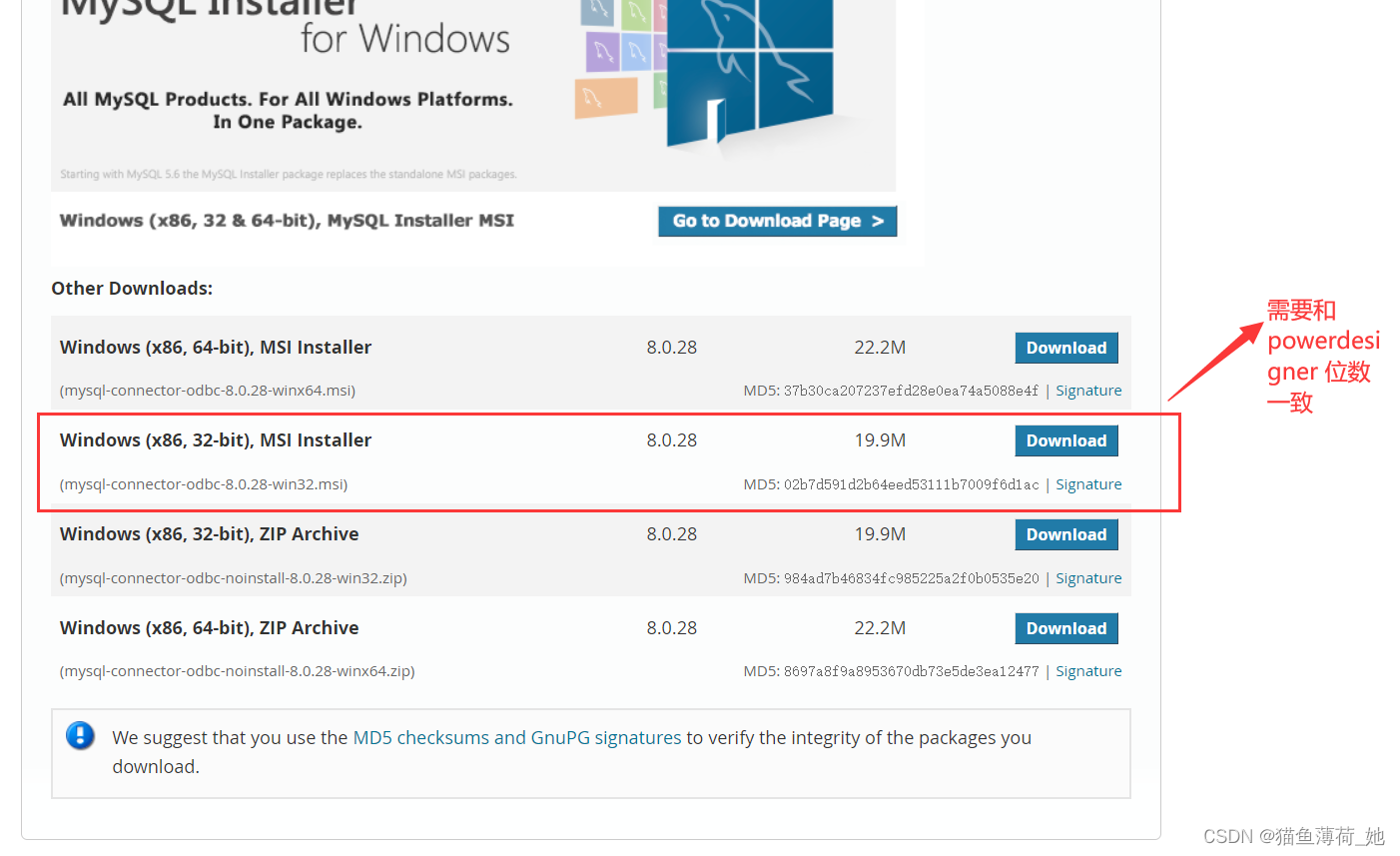Click MD5 hash 984ad7b46834fc985225a2f0b0535e20
Screen dimensions: 1400x856
[911, 578]
